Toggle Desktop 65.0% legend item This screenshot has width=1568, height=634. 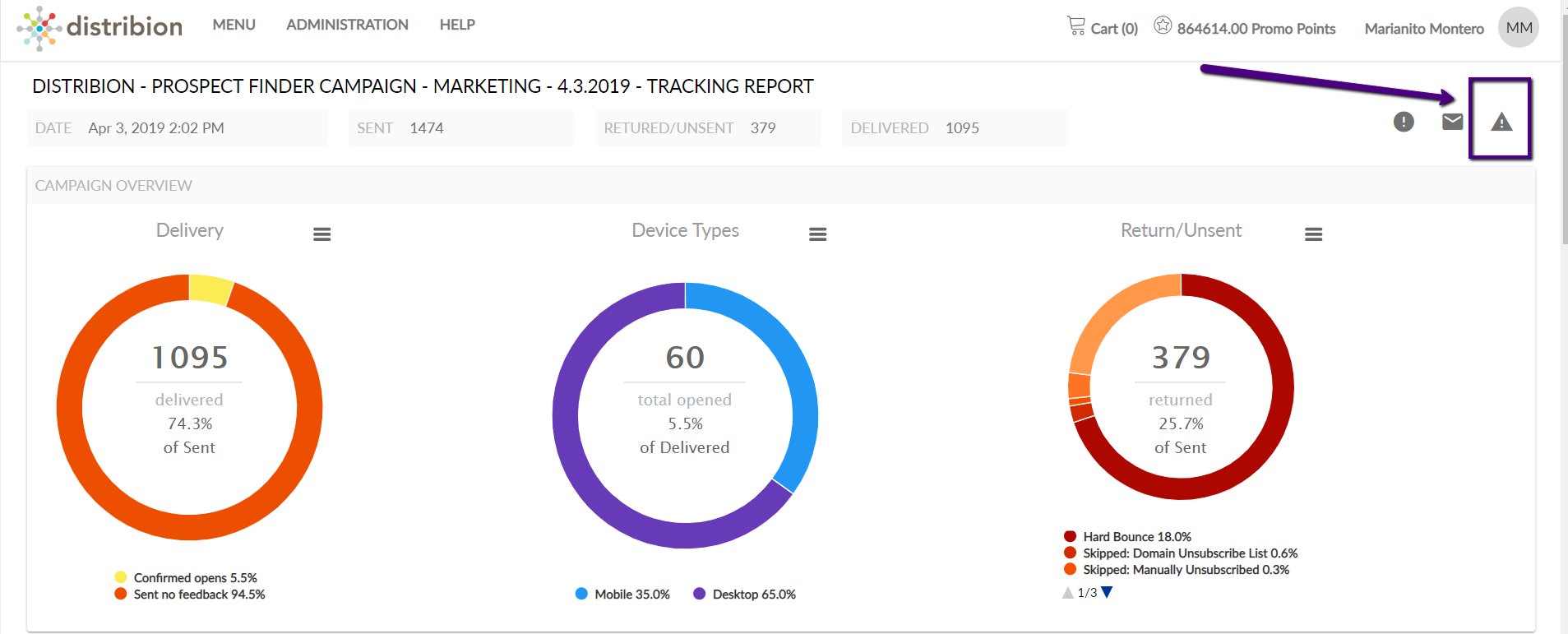744,594
